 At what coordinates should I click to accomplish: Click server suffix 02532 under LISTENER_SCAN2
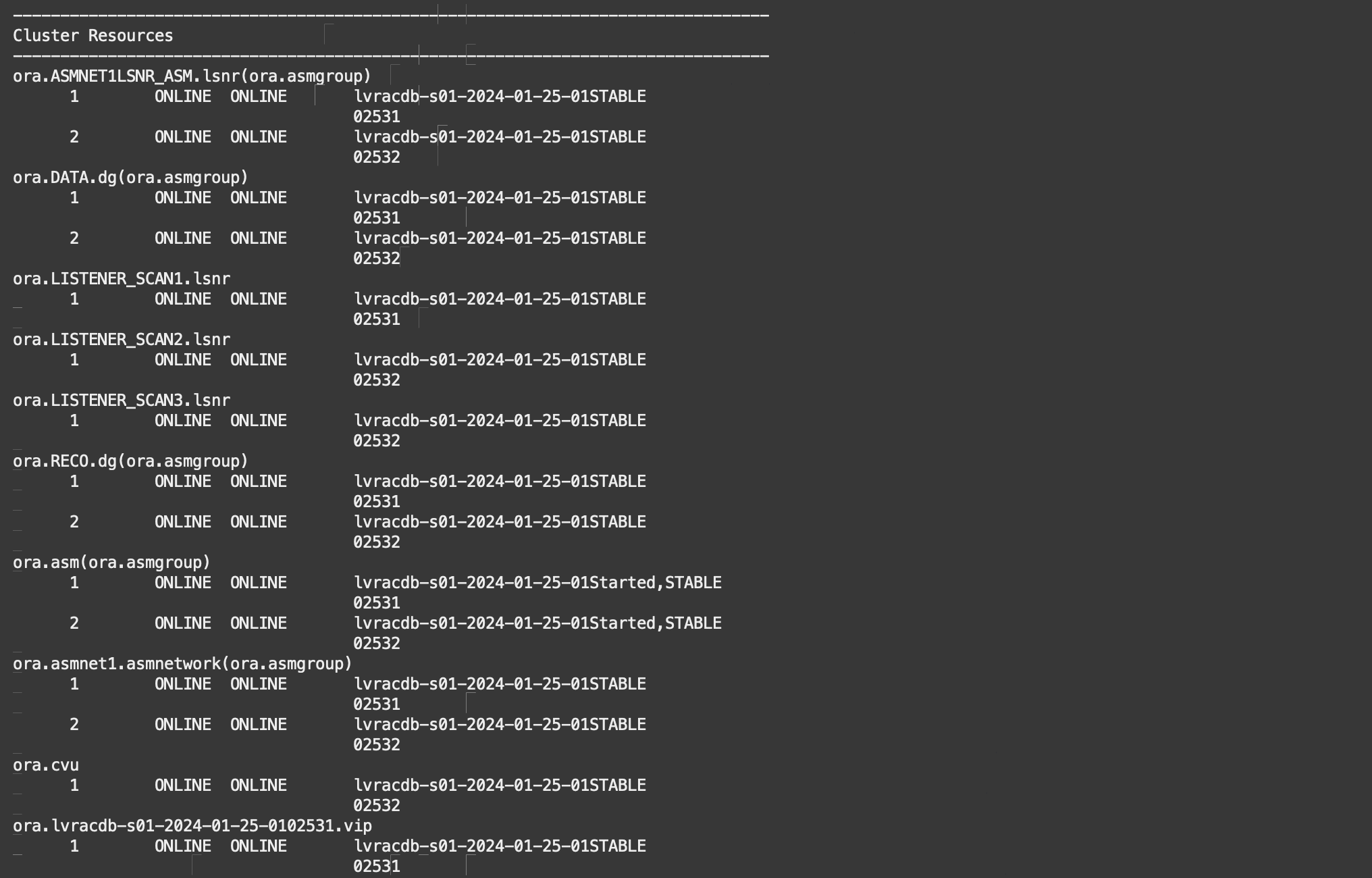377,380
